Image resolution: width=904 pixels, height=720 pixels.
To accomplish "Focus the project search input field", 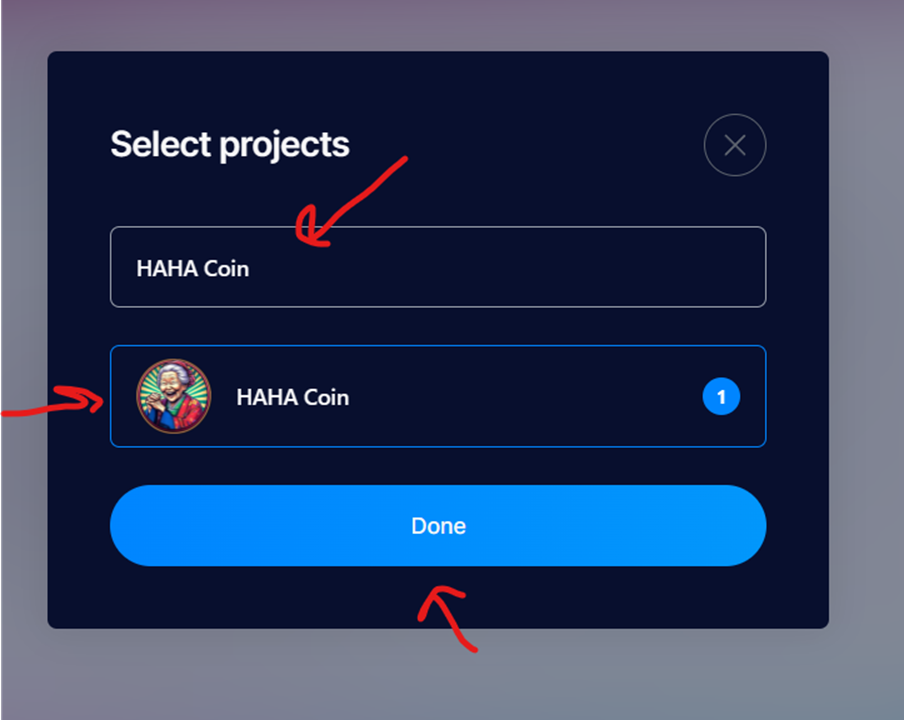I will point(438,267).
